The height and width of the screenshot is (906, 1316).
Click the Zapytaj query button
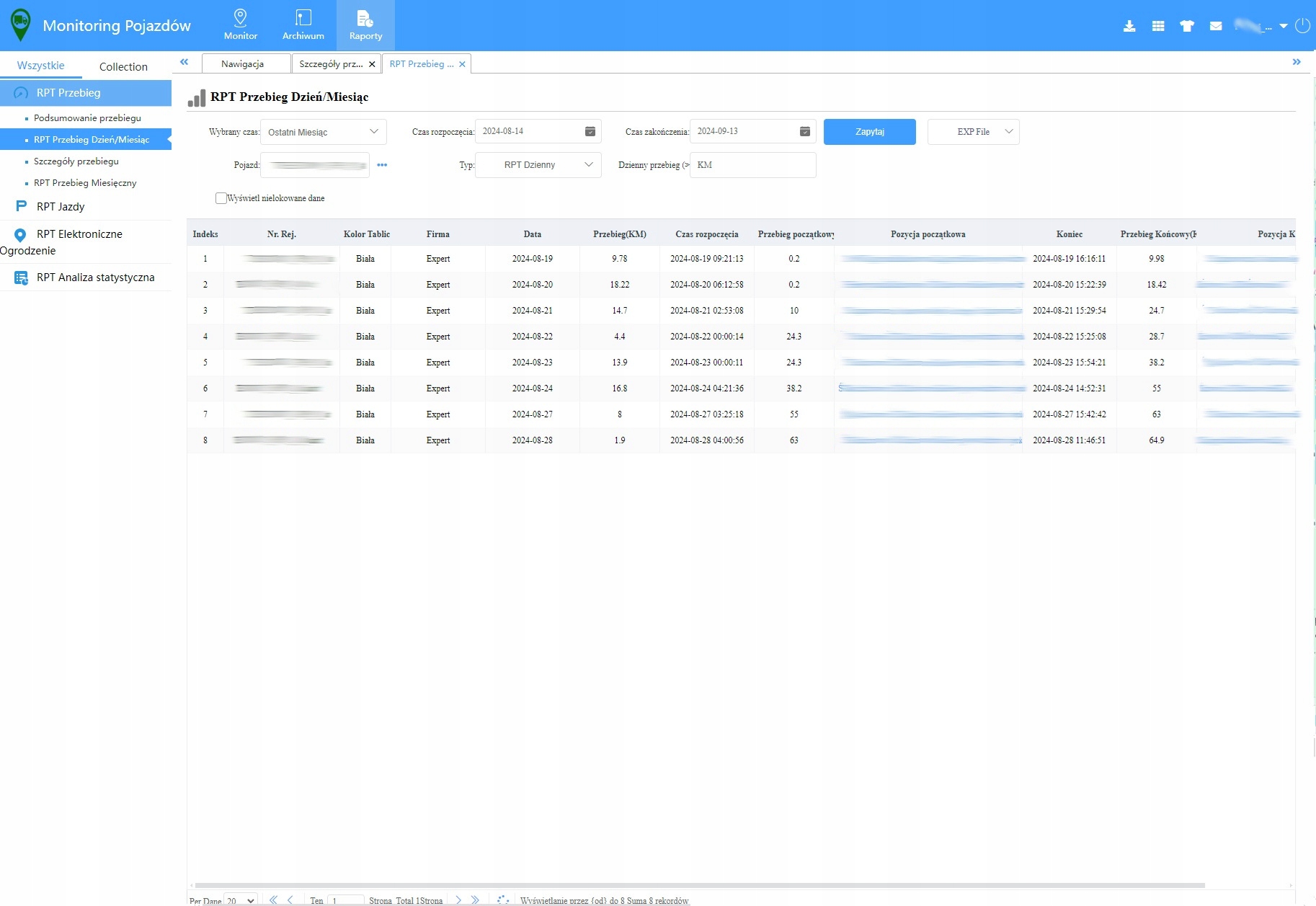coord(870,132)
